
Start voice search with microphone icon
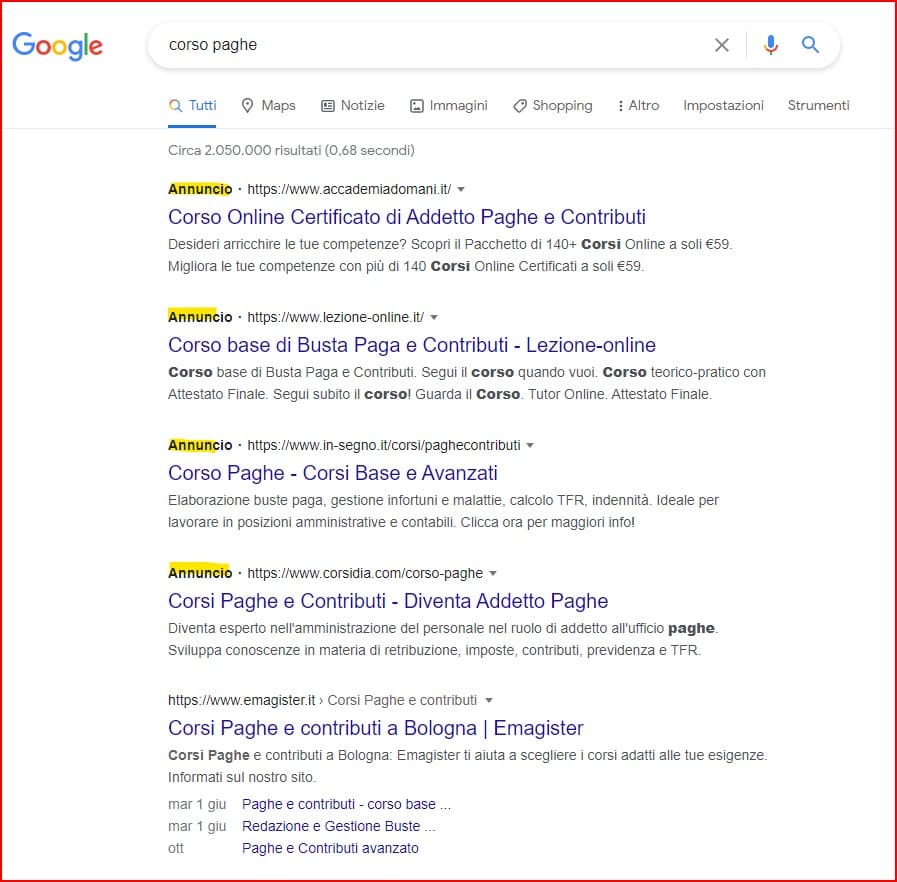pyautogui.click(x=771, y=45)
